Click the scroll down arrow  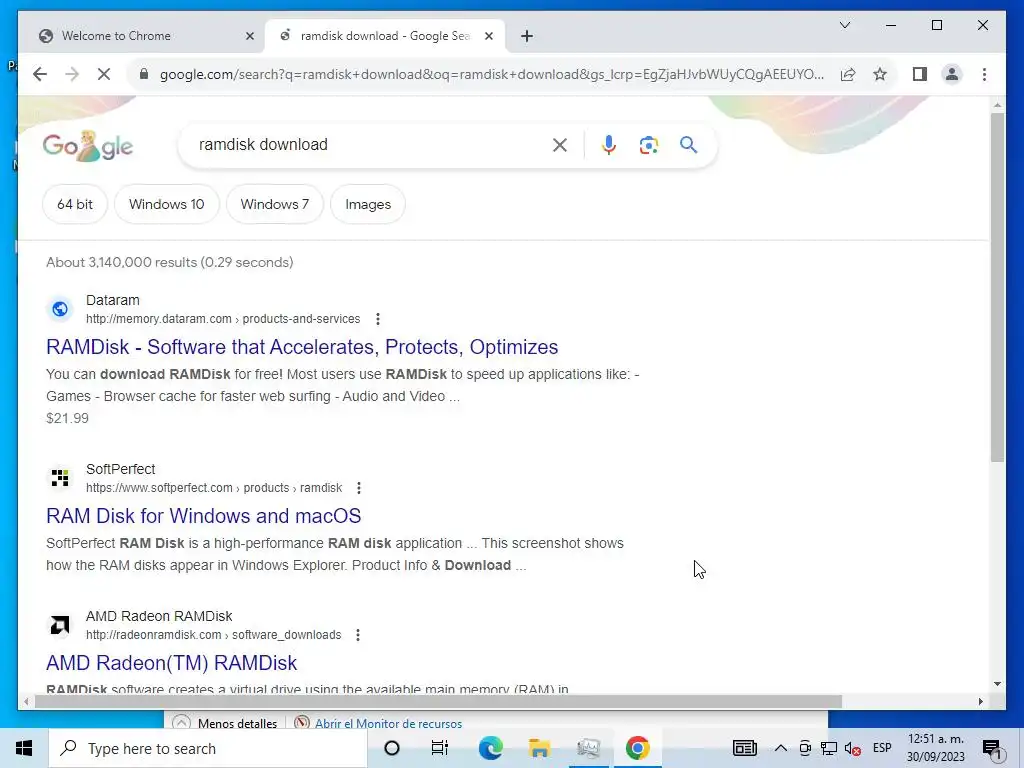(997, 684)
